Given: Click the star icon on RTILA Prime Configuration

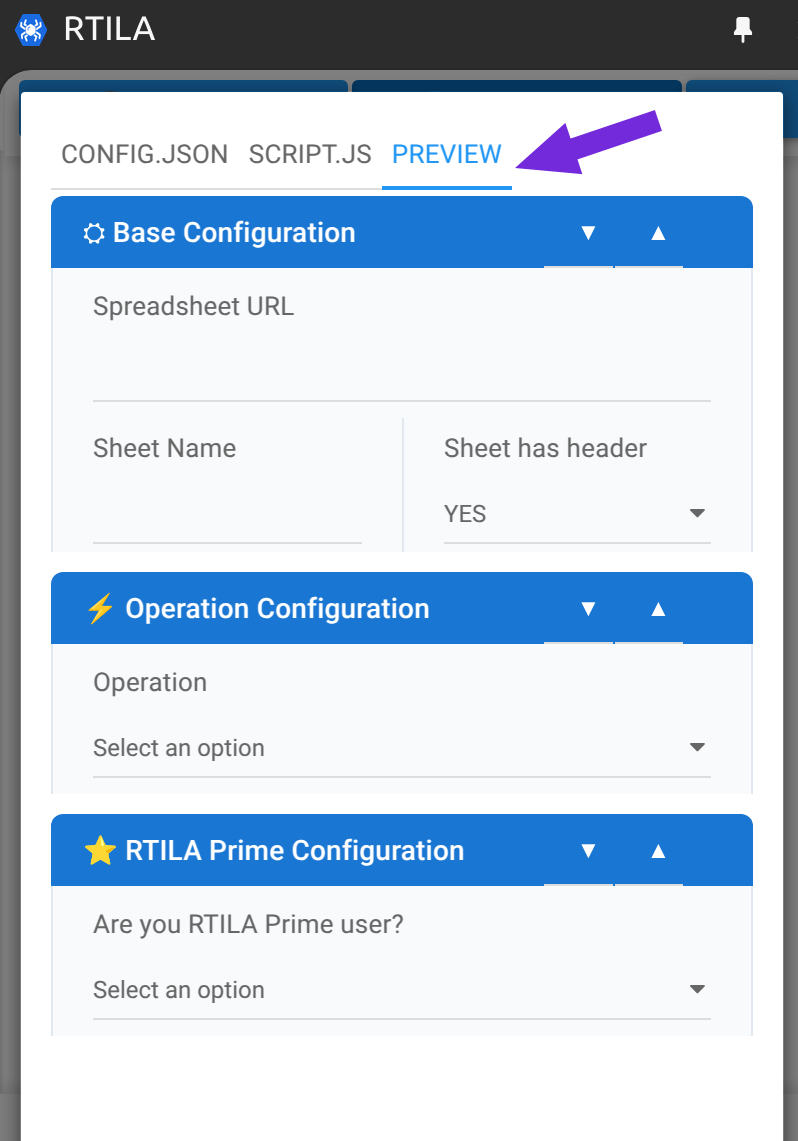Looking at the screenshot, I should click(100, 851).
